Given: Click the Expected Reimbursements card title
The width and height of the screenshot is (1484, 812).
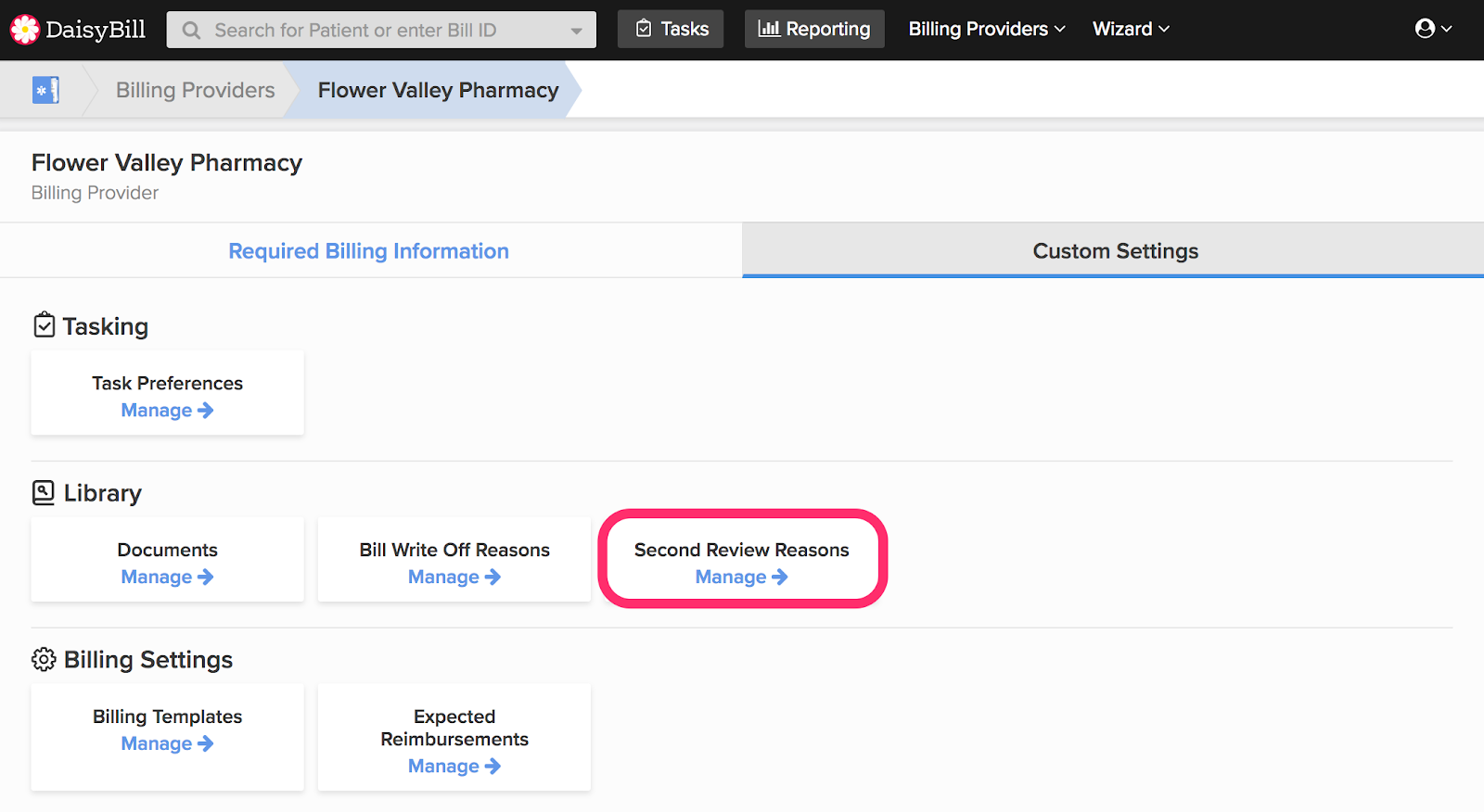Looking at the screenshot, I should (454, 728).
